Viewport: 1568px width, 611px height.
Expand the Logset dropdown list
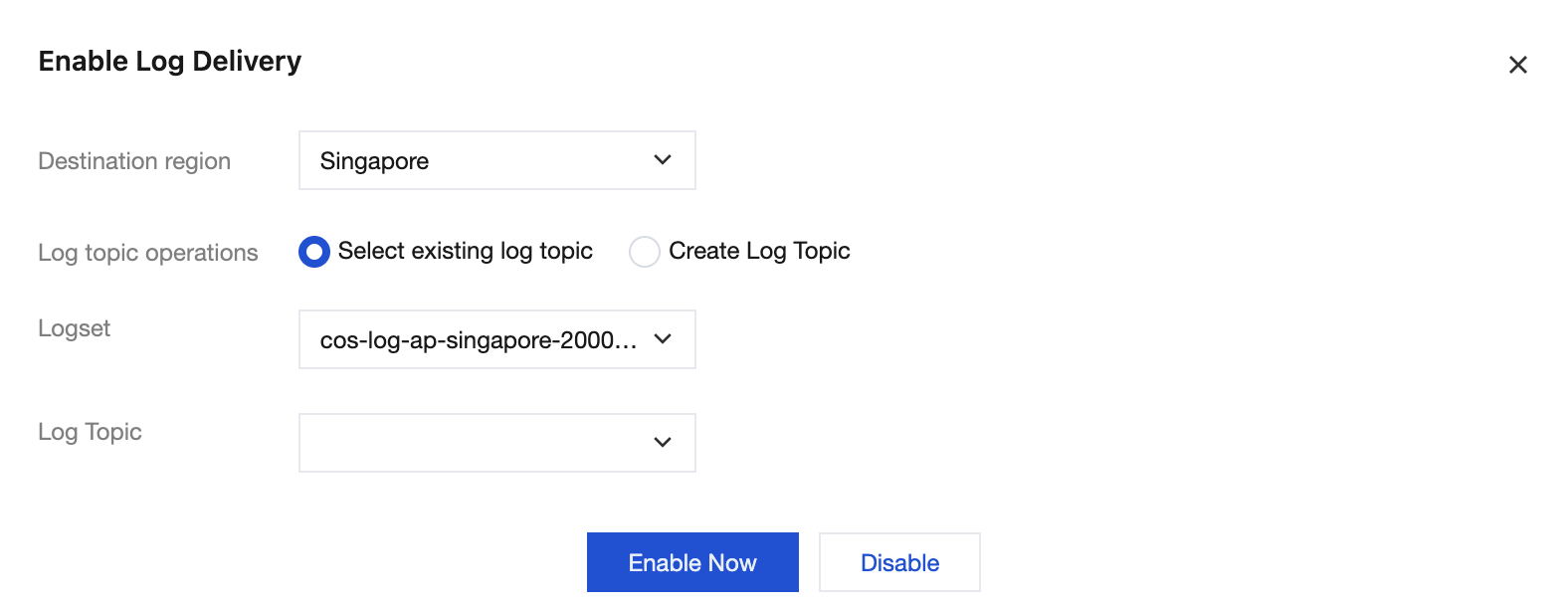(496, 339)
